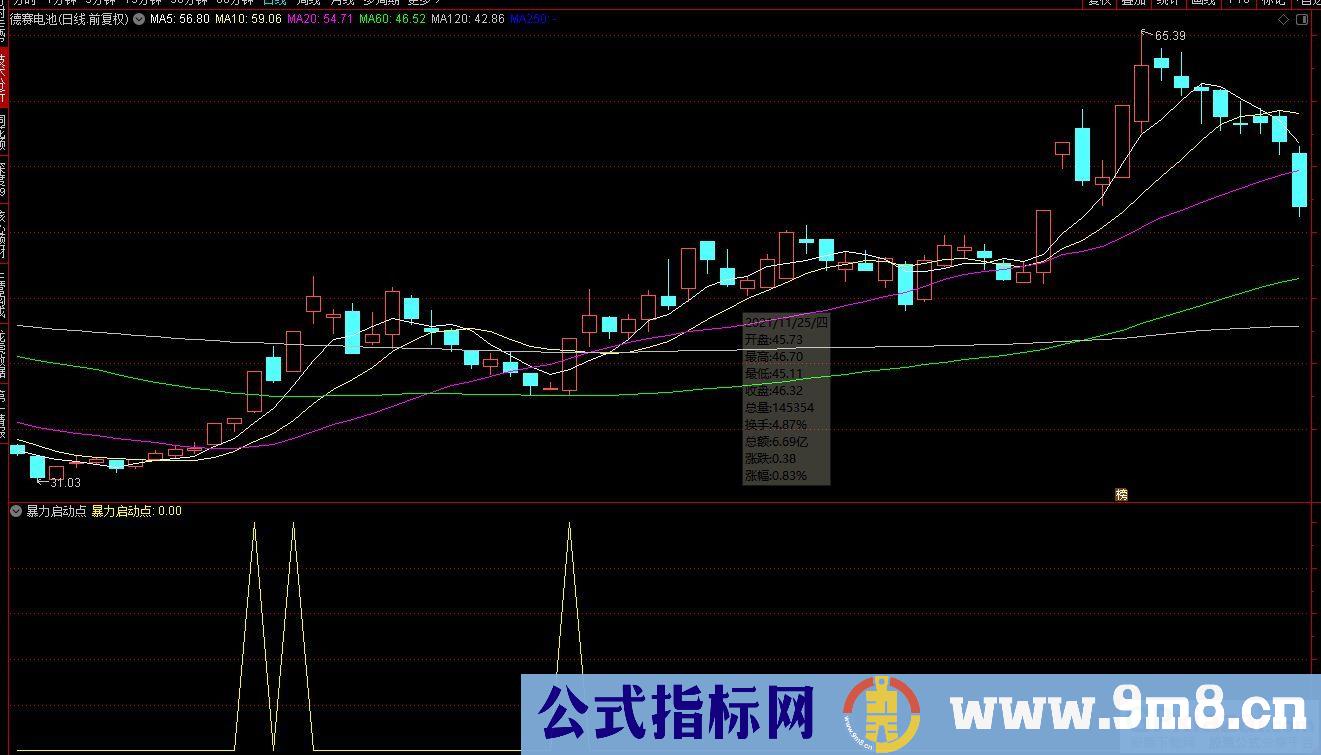Click the blue MA250 label
The width and height of the screenshot is (1321, 755).
pos(534,19)
